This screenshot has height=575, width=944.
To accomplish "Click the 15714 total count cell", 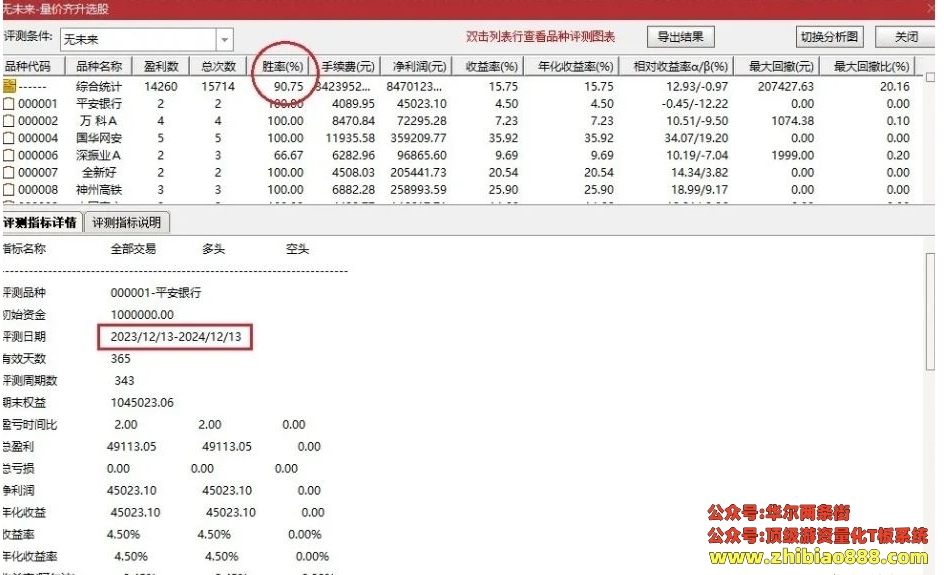I will [x=218, y=86].
